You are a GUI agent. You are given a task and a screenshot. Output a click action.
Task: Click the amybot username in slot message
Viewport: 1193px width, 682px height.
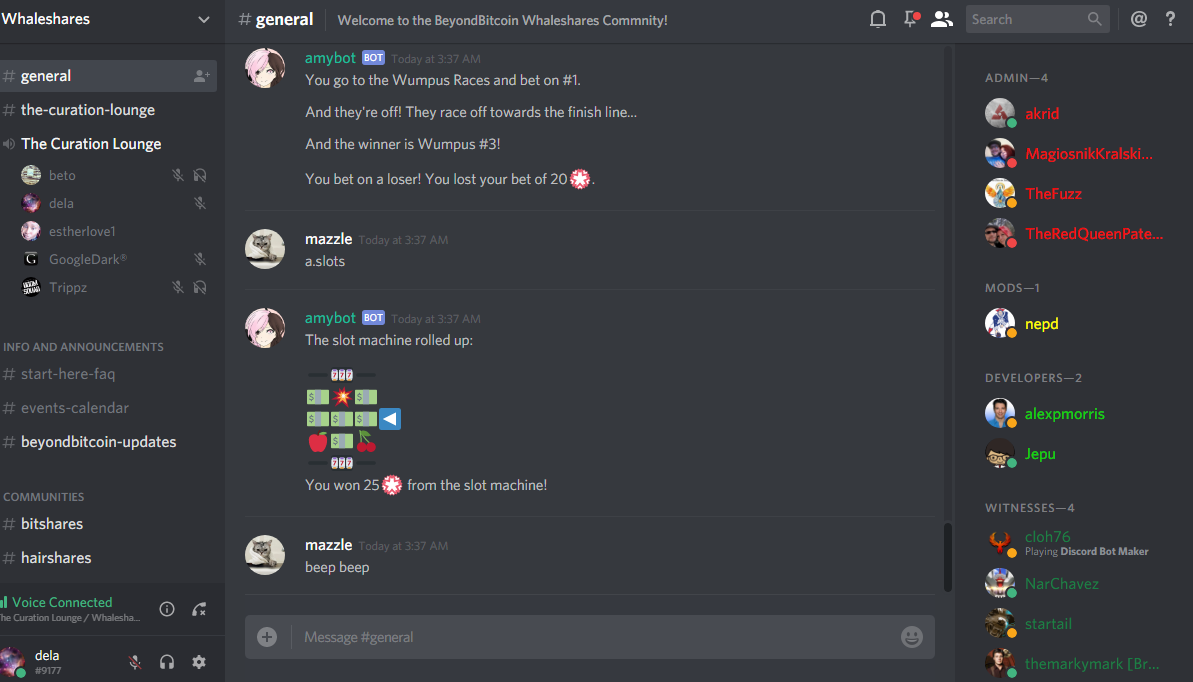coord(330,317)
